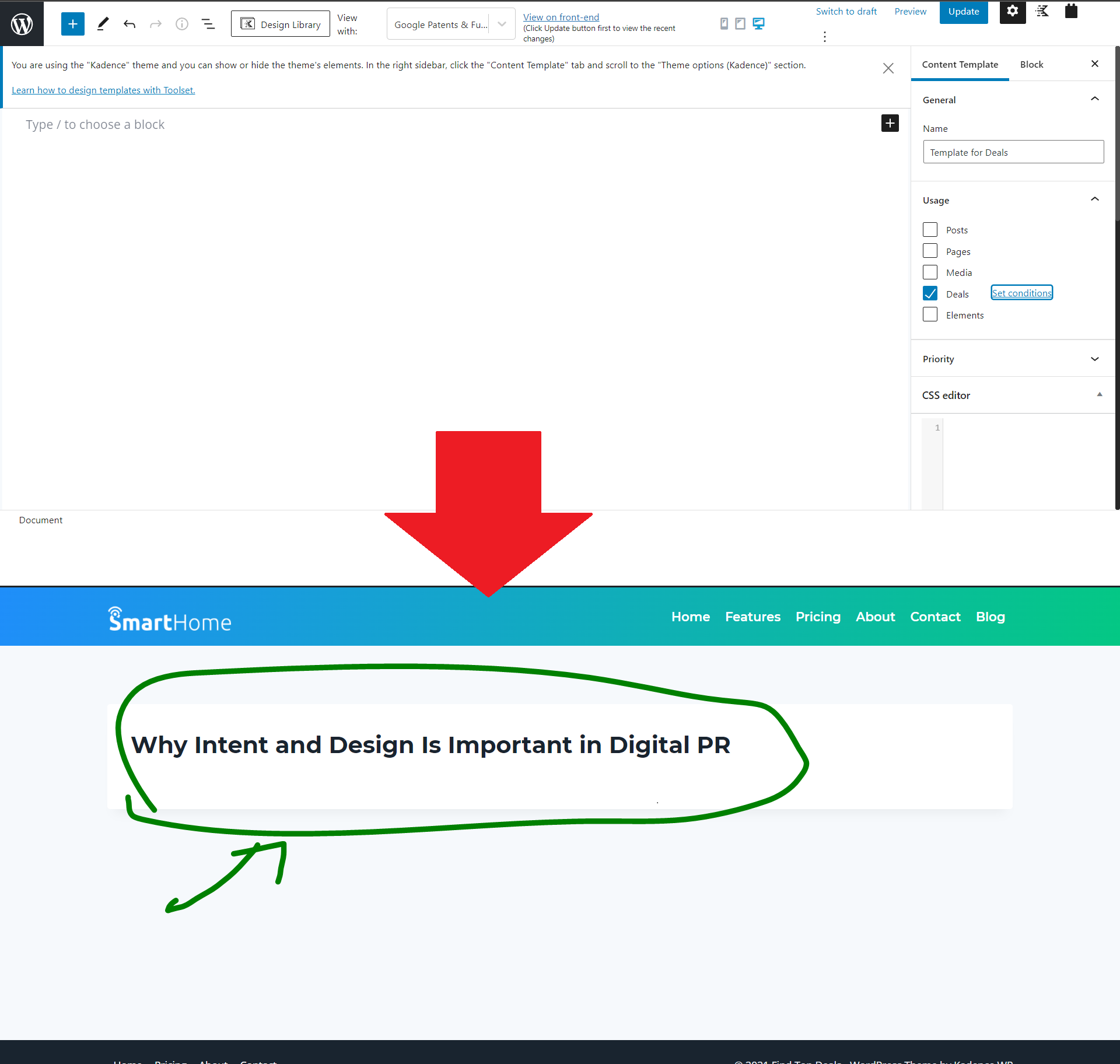
Task: Switch to desktop preview icon
Action: click(758, 23)
